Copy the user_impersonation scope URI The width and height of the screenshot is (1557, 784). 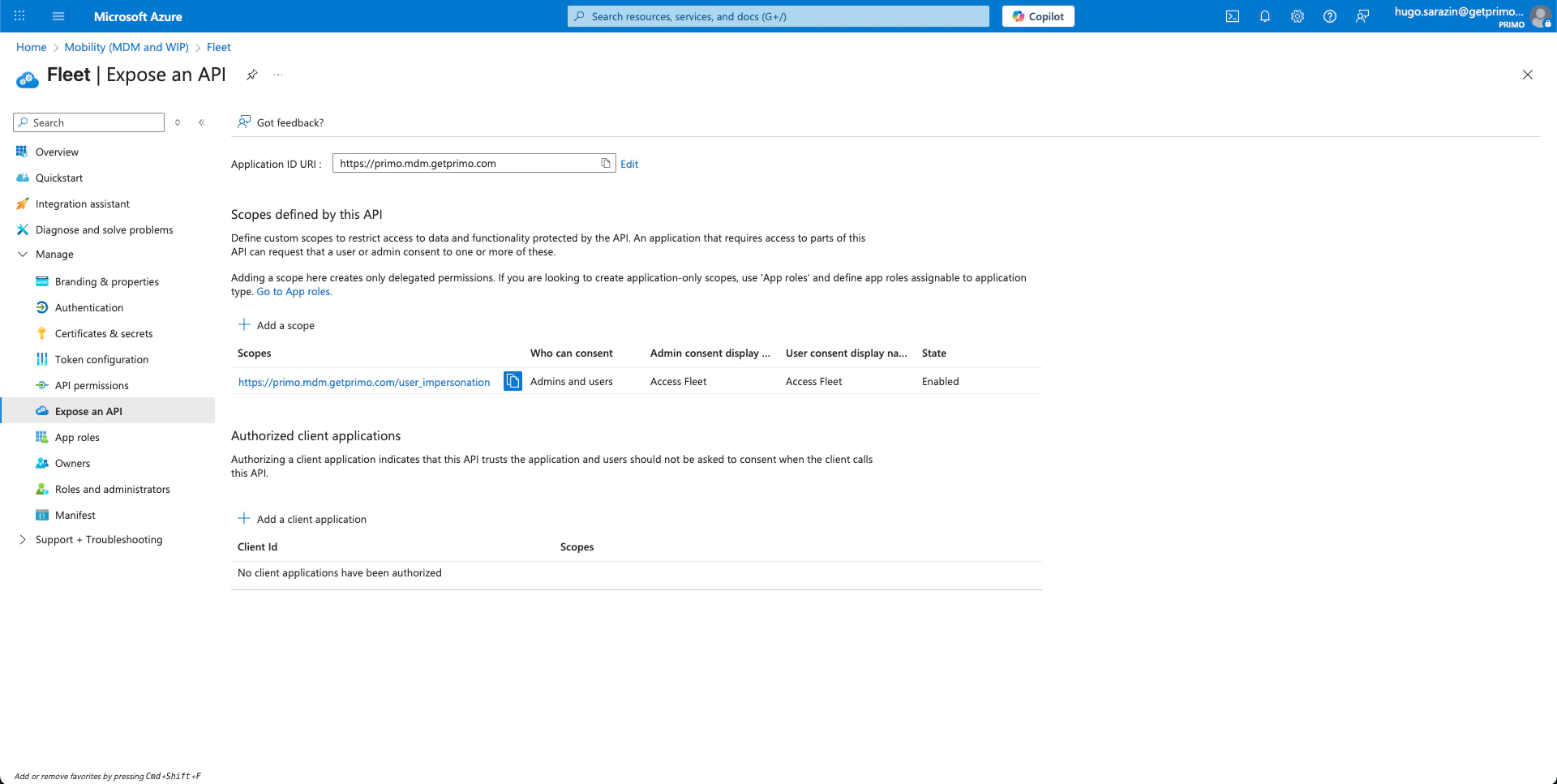[x=513, y=381]
